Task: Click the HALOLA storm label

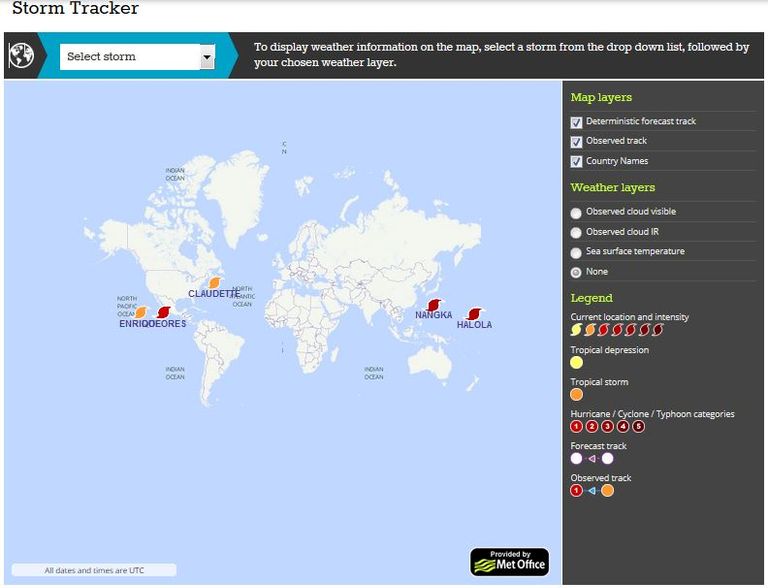Action: pos(474,324)
